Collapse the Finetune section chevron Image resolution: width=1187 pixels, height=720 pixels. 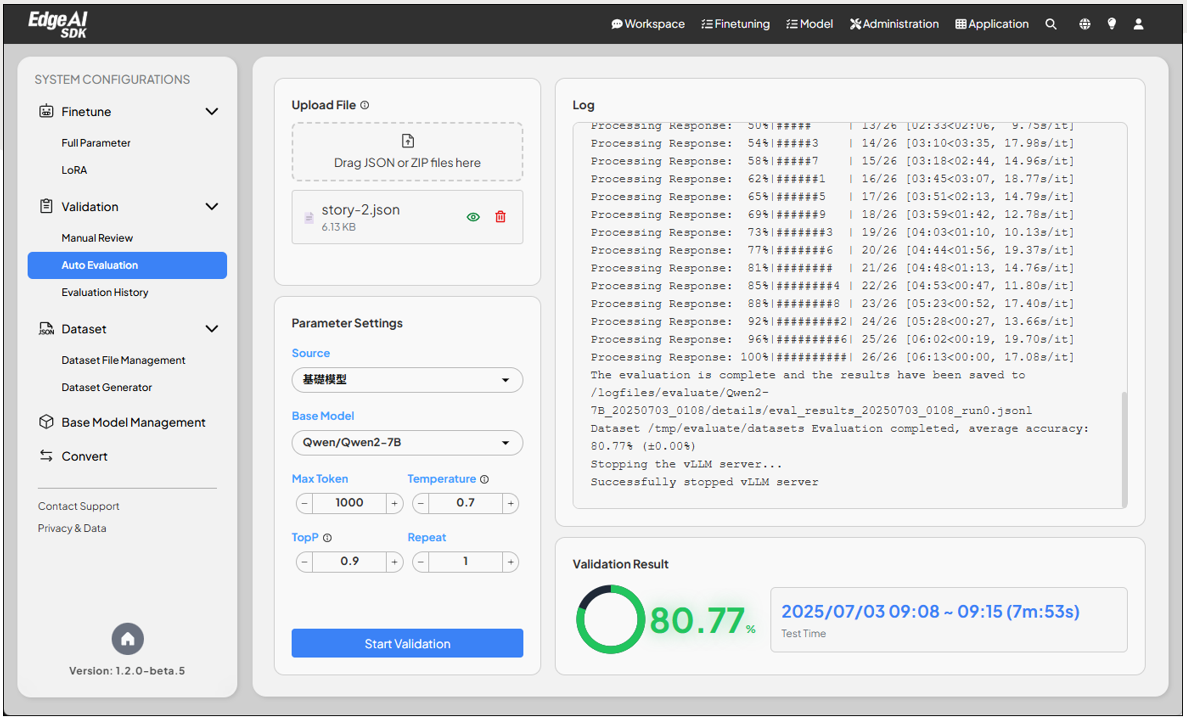tap(211, 112)
